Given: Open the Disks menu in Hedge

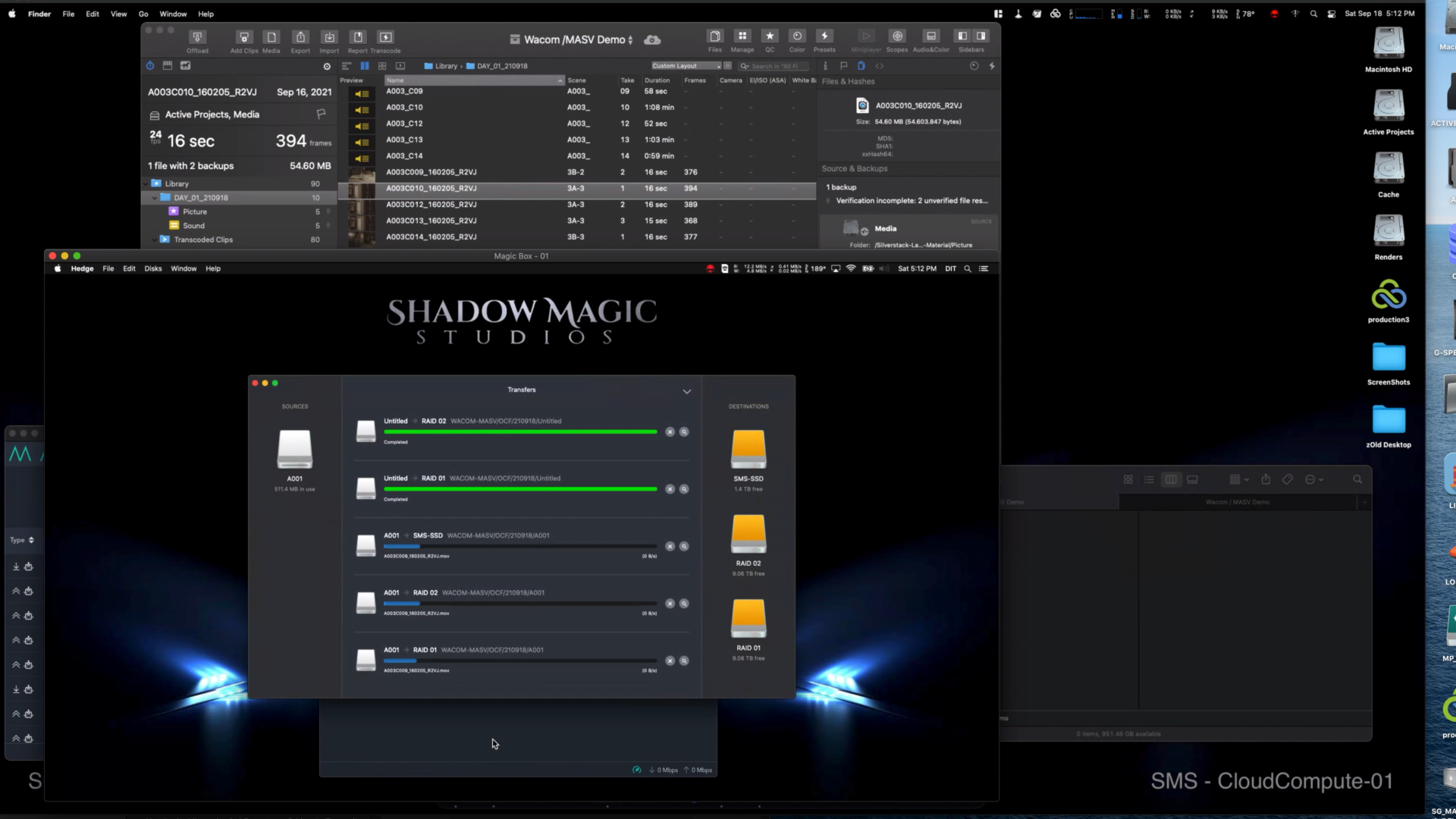Looking at the screenshot, I should pos(153,268).
